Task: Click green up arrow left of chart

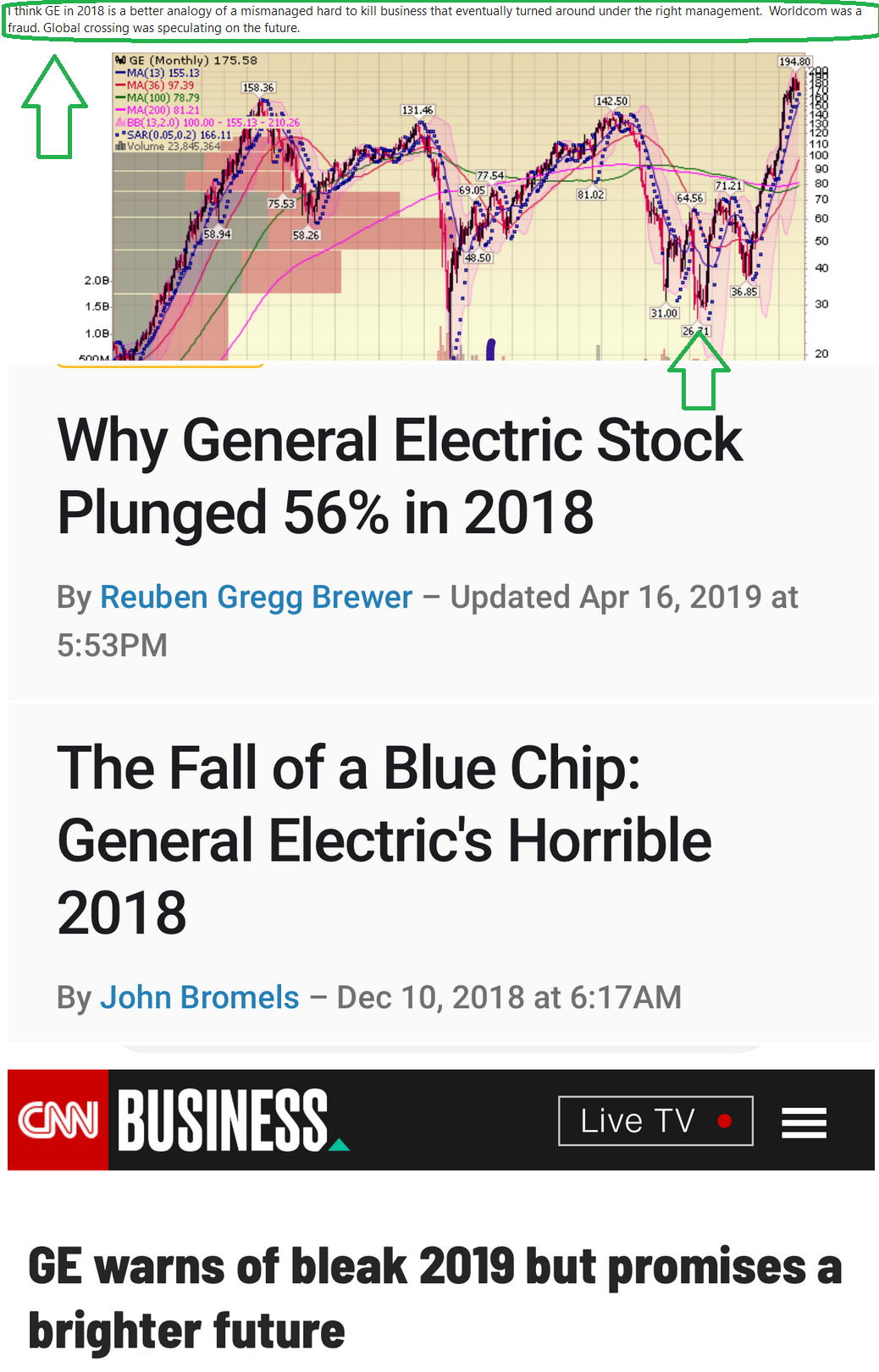Action: tap(54, 107)
